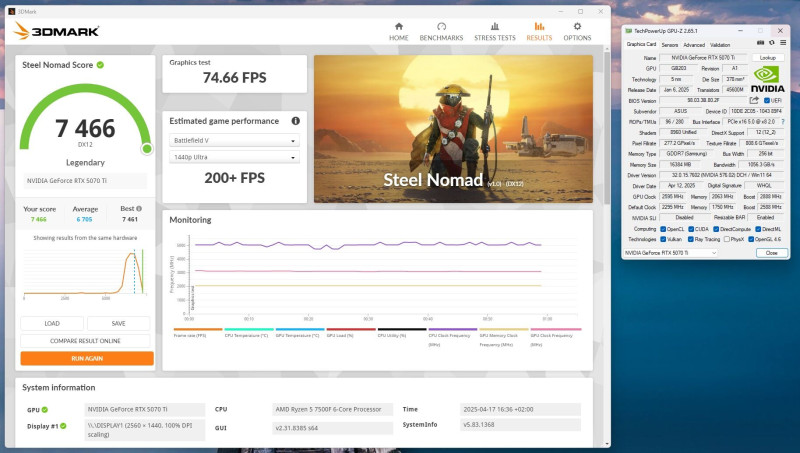Image resolution: width=800 pixels, height=453 pixels.
Task: Toggle GPU Memory Clock Frequency legend swatch
Action: pos(504,330)
